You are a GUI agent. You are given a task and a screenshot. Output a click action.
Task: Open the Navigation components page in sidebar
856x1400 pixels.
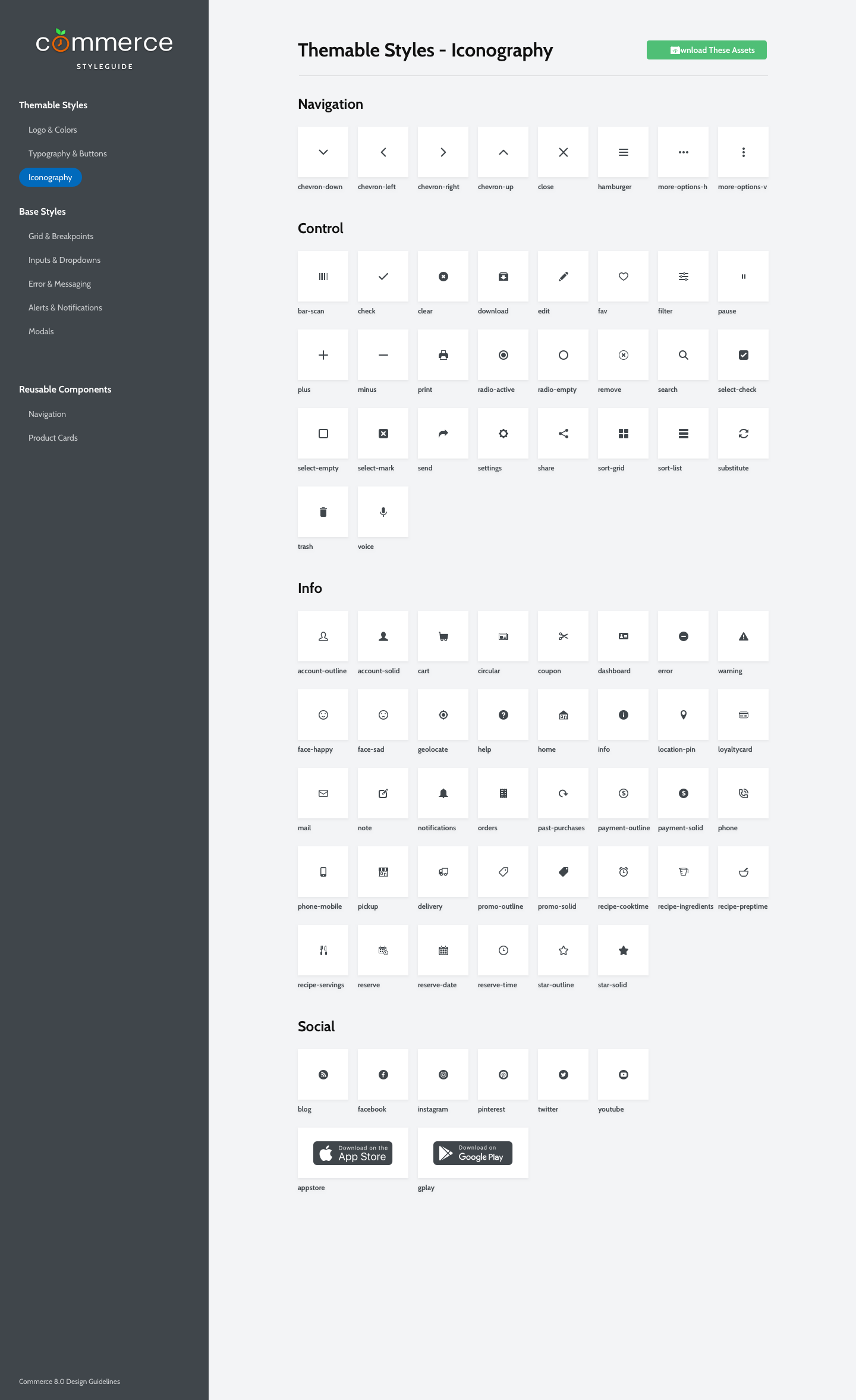tap(47, 414)
